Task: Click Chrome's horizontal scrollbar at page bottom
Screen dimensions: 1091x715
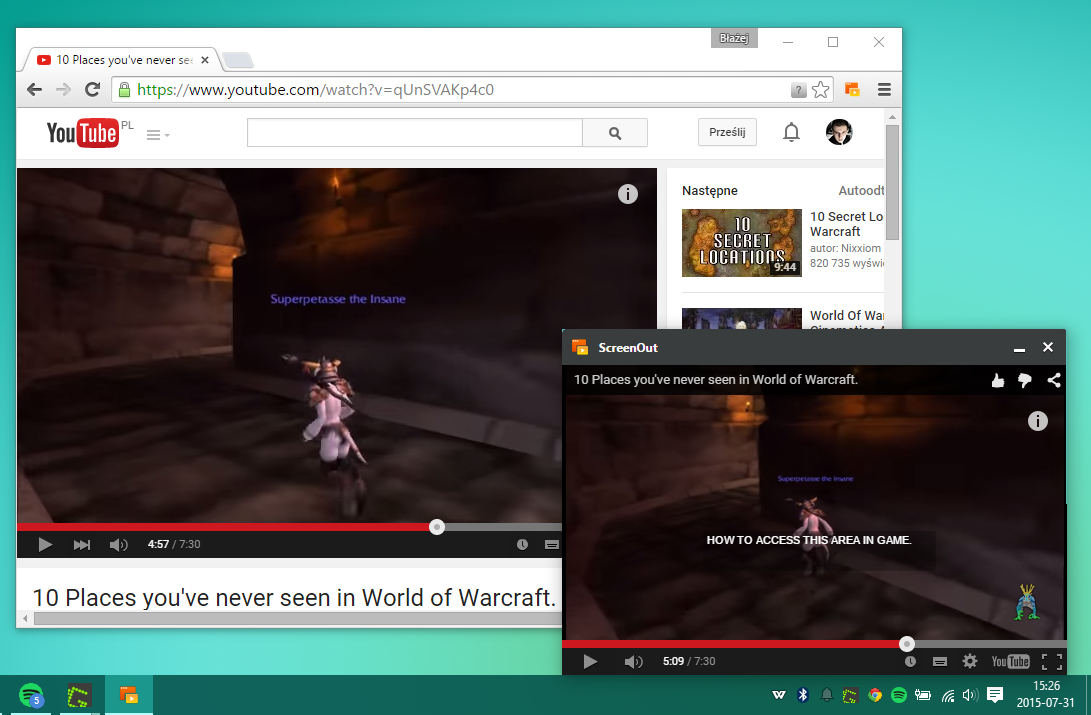Action: 298,618
